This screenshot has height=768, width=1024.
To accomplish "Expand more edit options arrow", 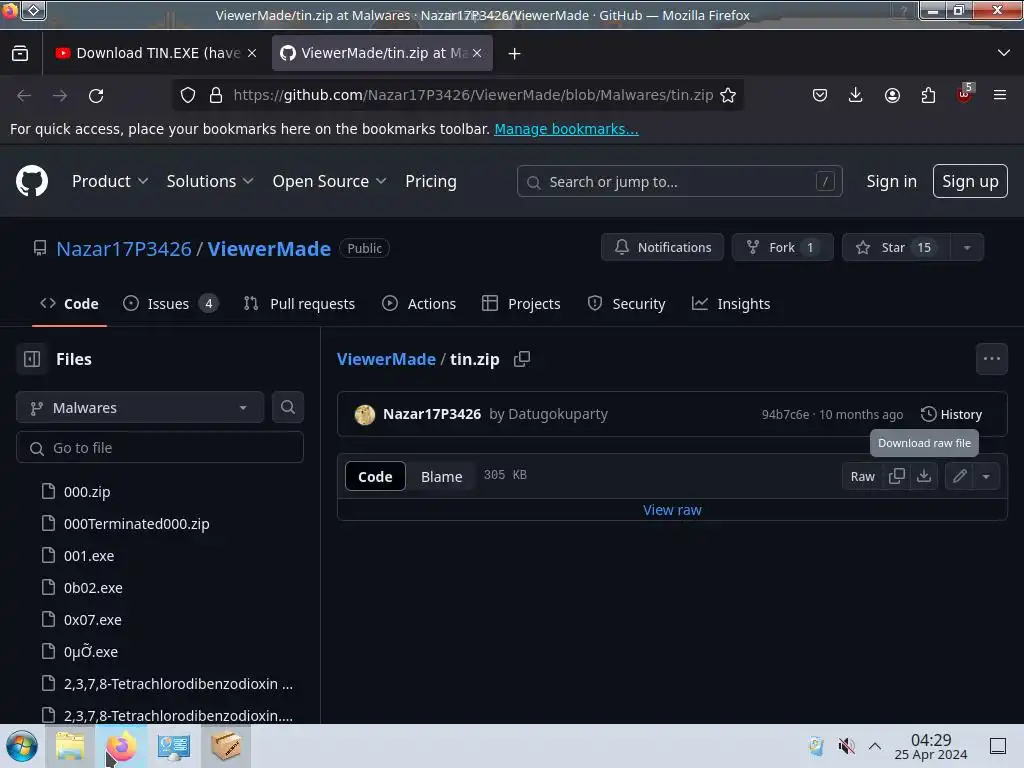I will coord(986,476).
